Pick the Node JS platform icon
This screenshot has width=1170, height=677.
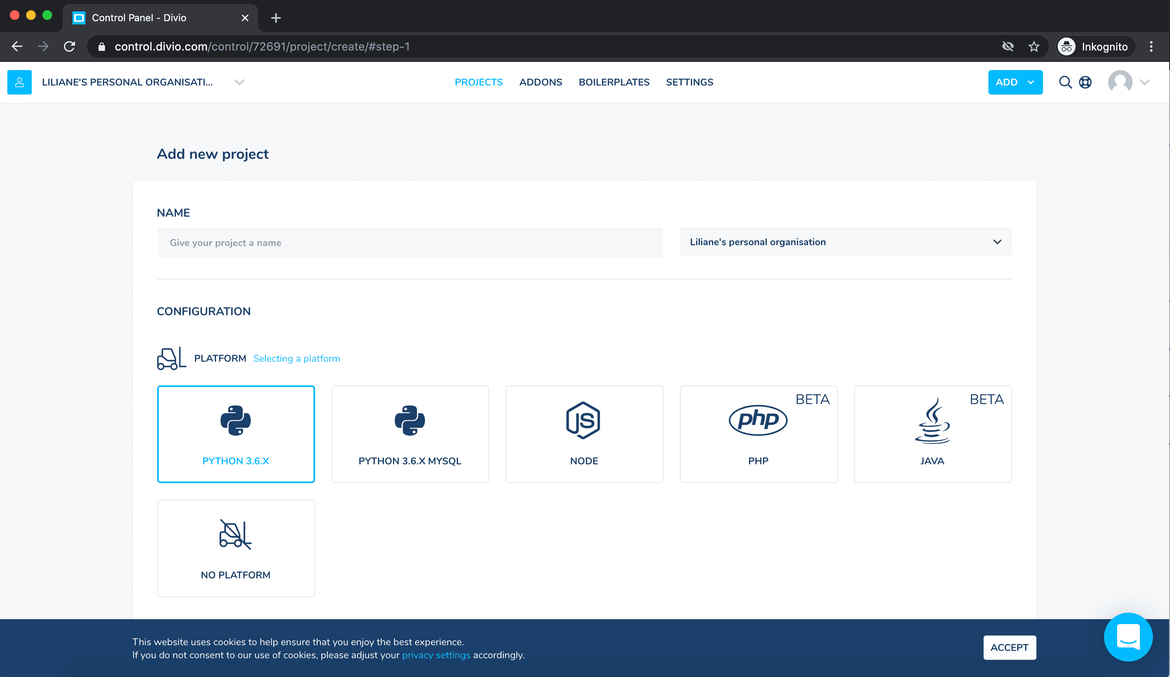point(584,421)
